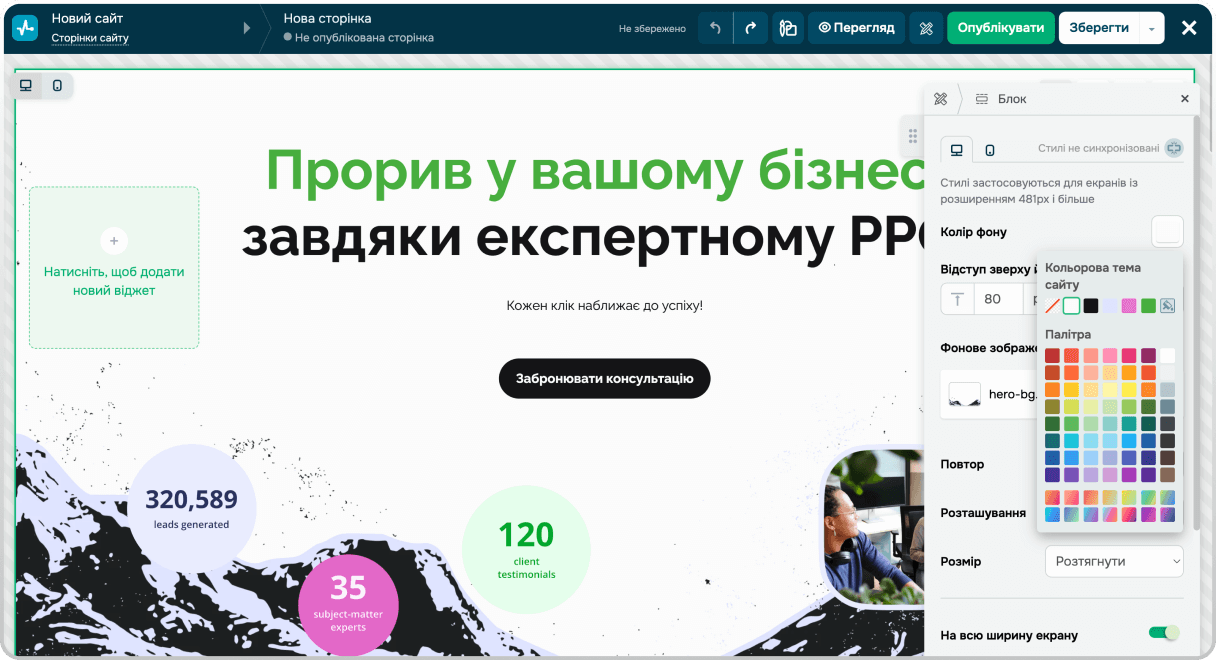
Task: Open the design tools icon in top bar
Action: pos(926,28)
